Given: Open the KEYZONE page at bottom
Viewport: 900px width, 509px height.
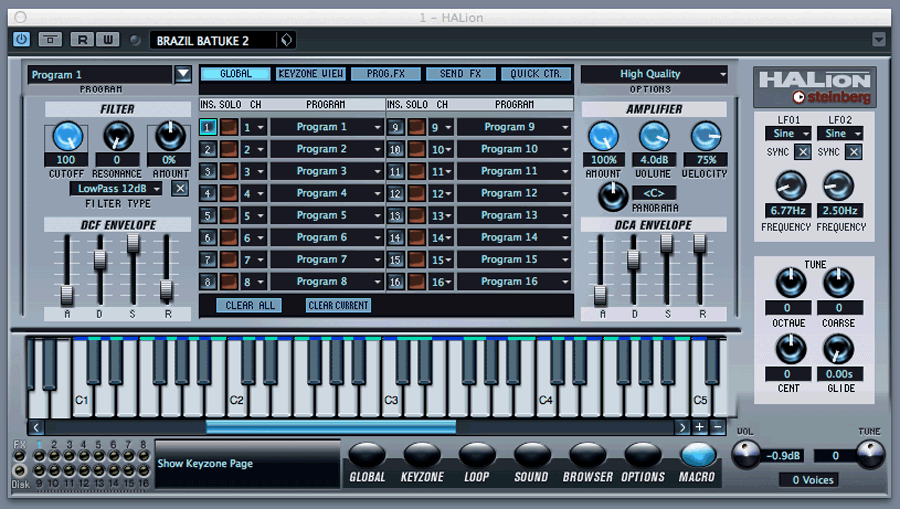Looking at the screenshot, I should click(x=422, y=456).
